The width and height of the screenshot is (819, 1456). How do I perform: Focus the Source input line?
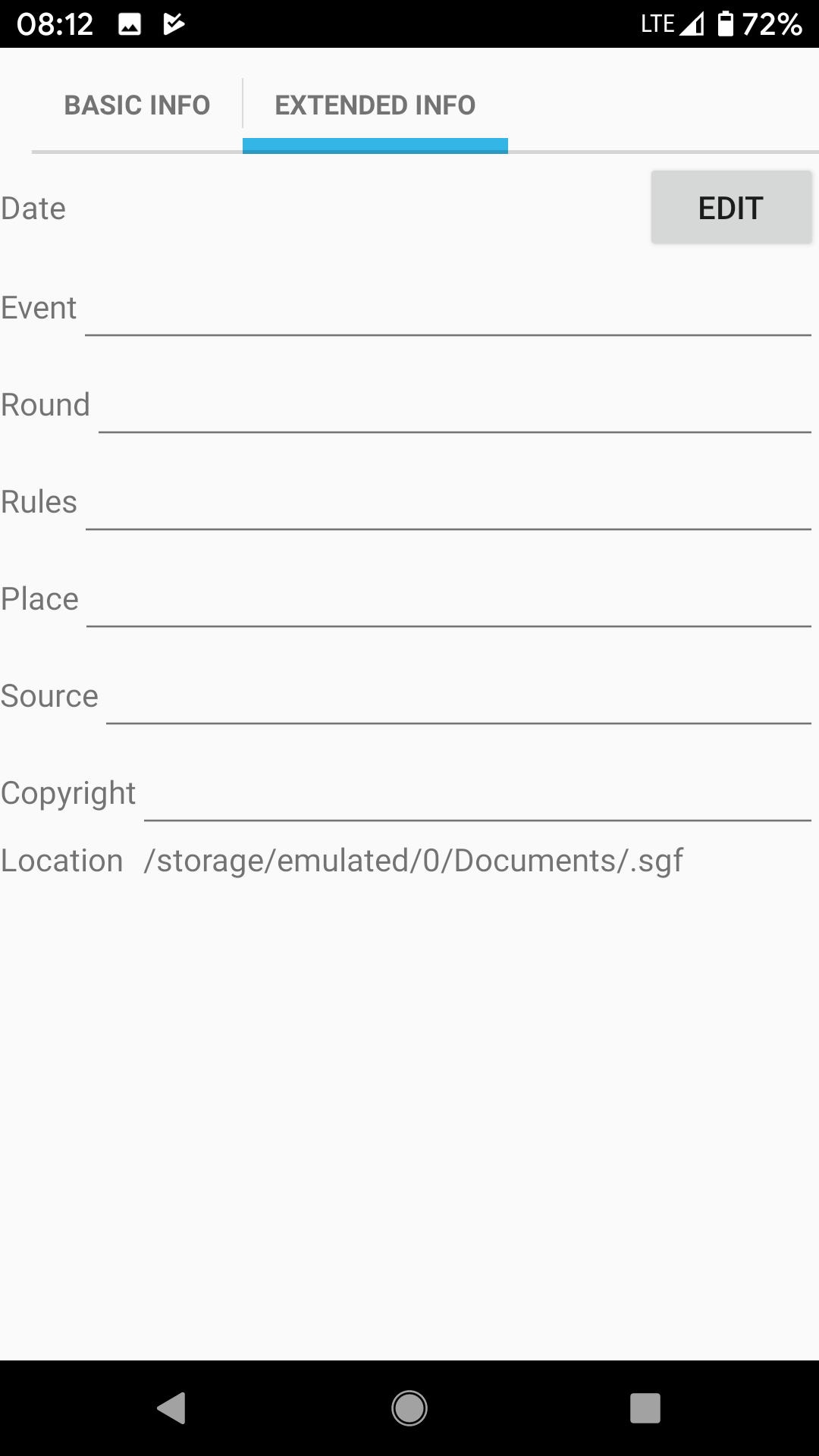tap(458, 698)
